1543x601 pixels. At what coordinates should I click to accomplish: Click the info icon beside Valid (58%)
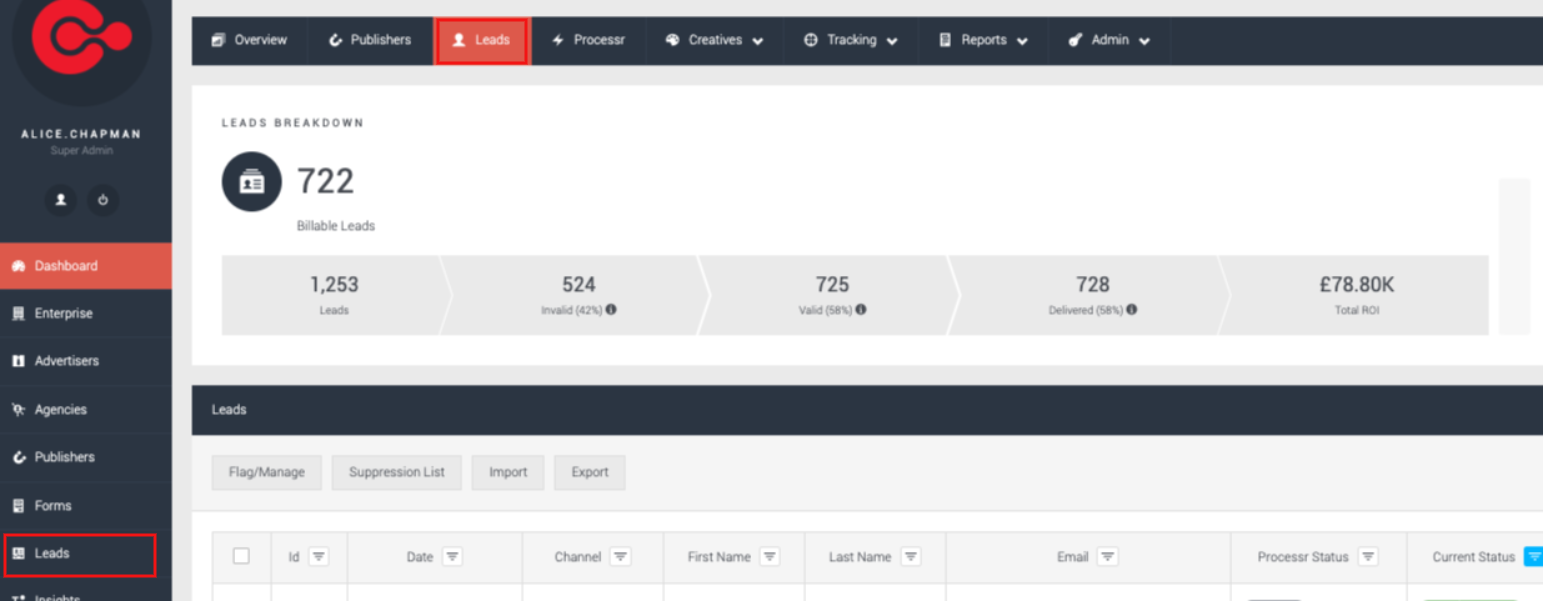pos(861,310)
